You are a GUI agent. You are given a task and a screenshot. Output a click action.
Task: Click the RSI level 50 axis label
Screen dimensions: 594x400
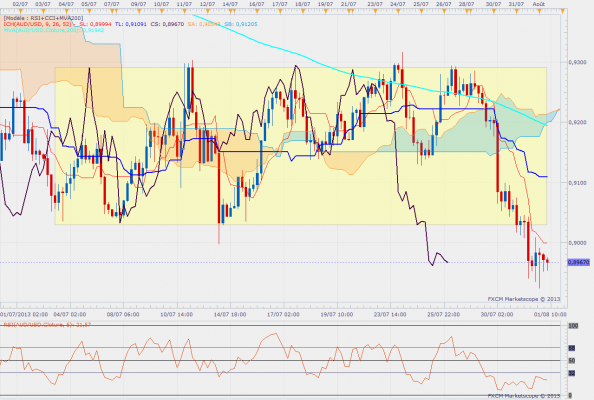[572, 361]
